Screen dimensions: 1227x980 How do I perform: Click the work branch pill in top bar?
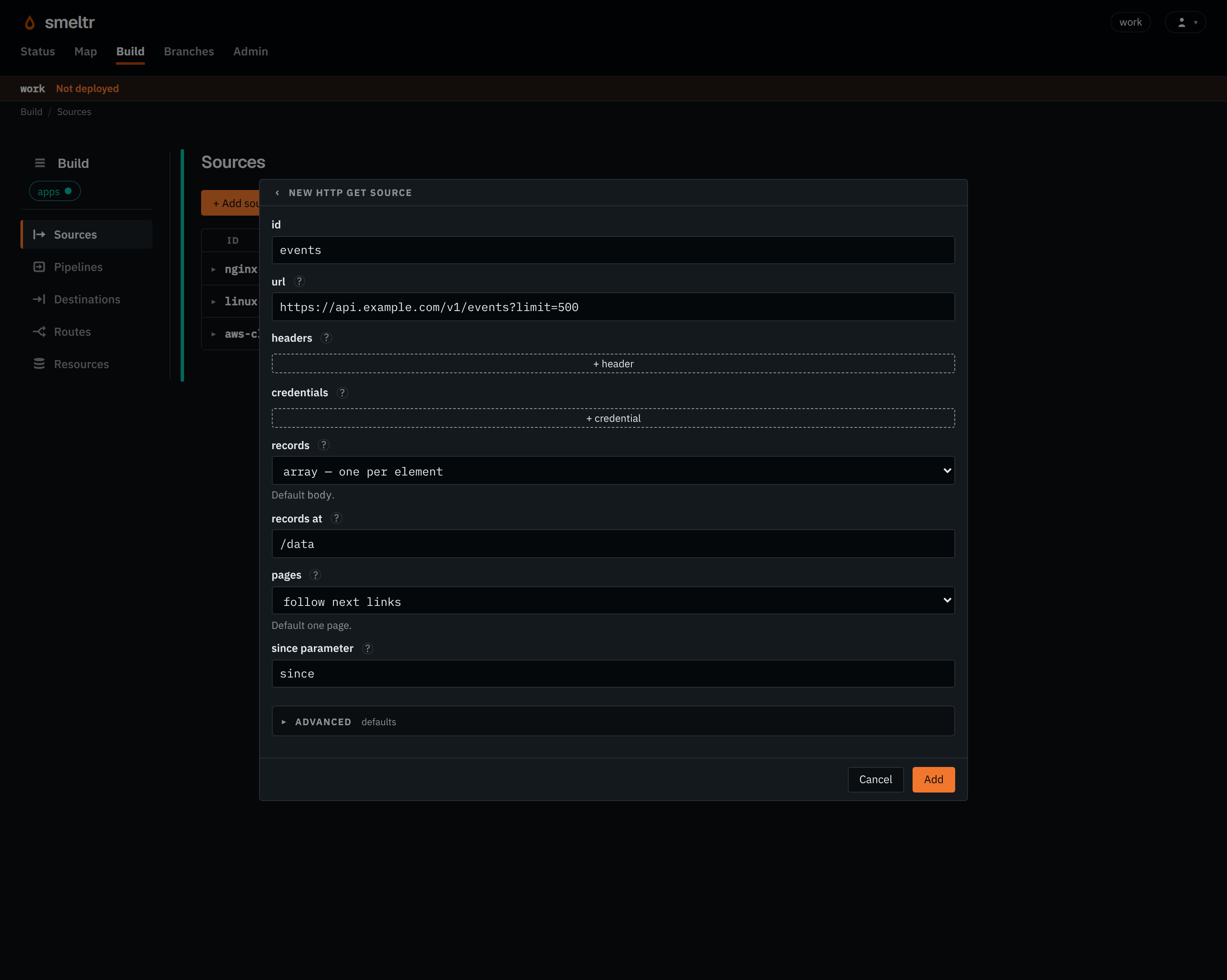1130,23
